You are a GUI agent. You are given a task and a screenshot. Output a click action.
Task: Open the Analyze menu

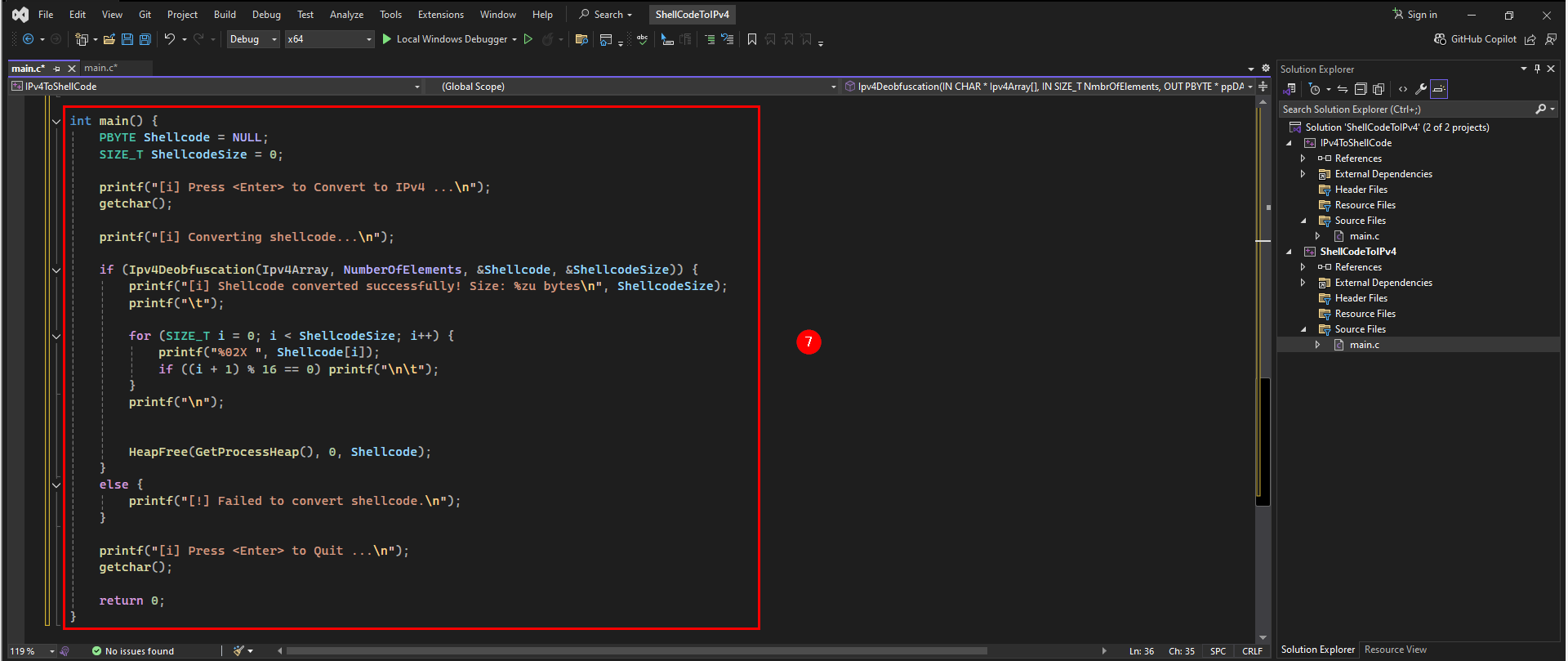[x=346, y=15]
